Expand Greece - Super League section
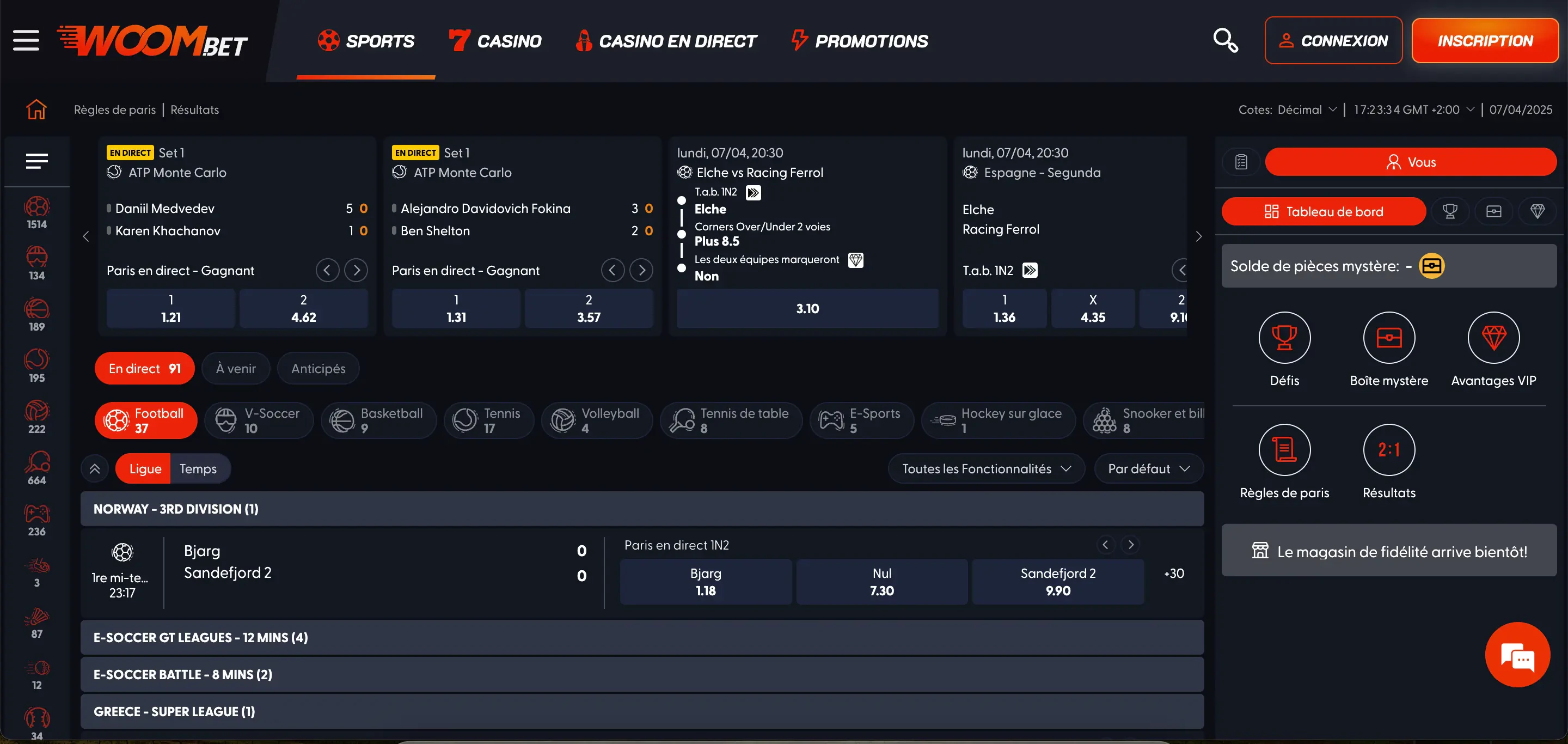1568x744 pixels. pos(642,712)
